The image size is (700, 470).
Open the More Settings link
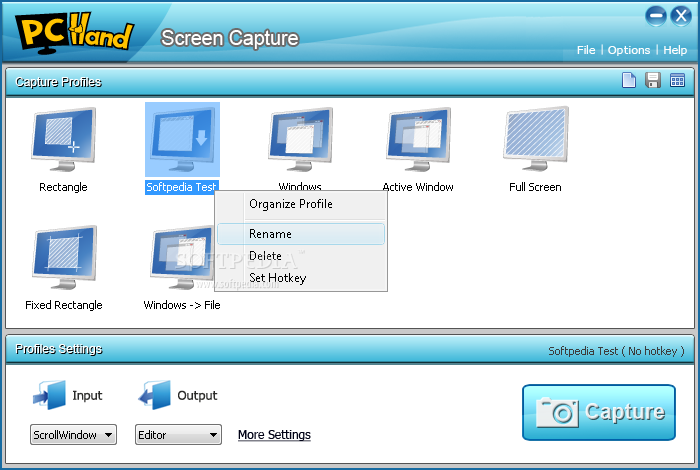click(x=274, y=434)
